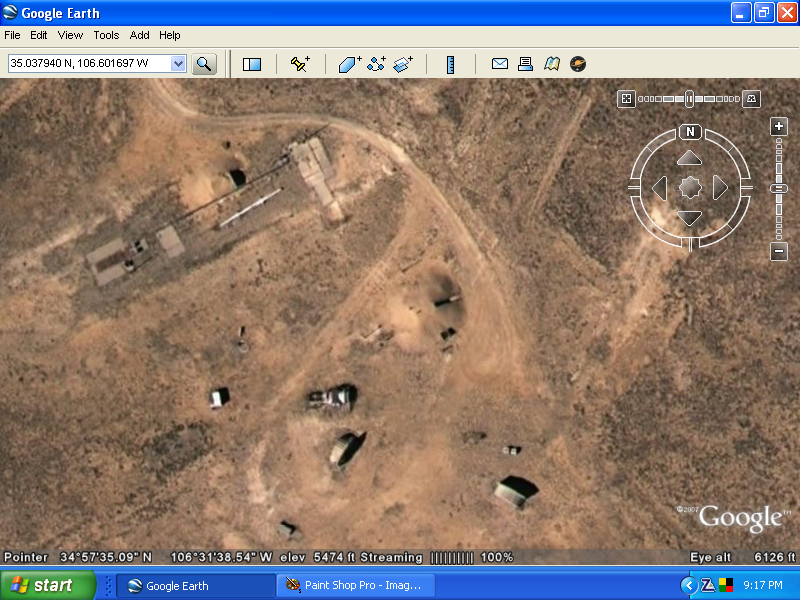
Task: Click the pointer longitude 106°31'38.54" W
Action: coord(221,557)
